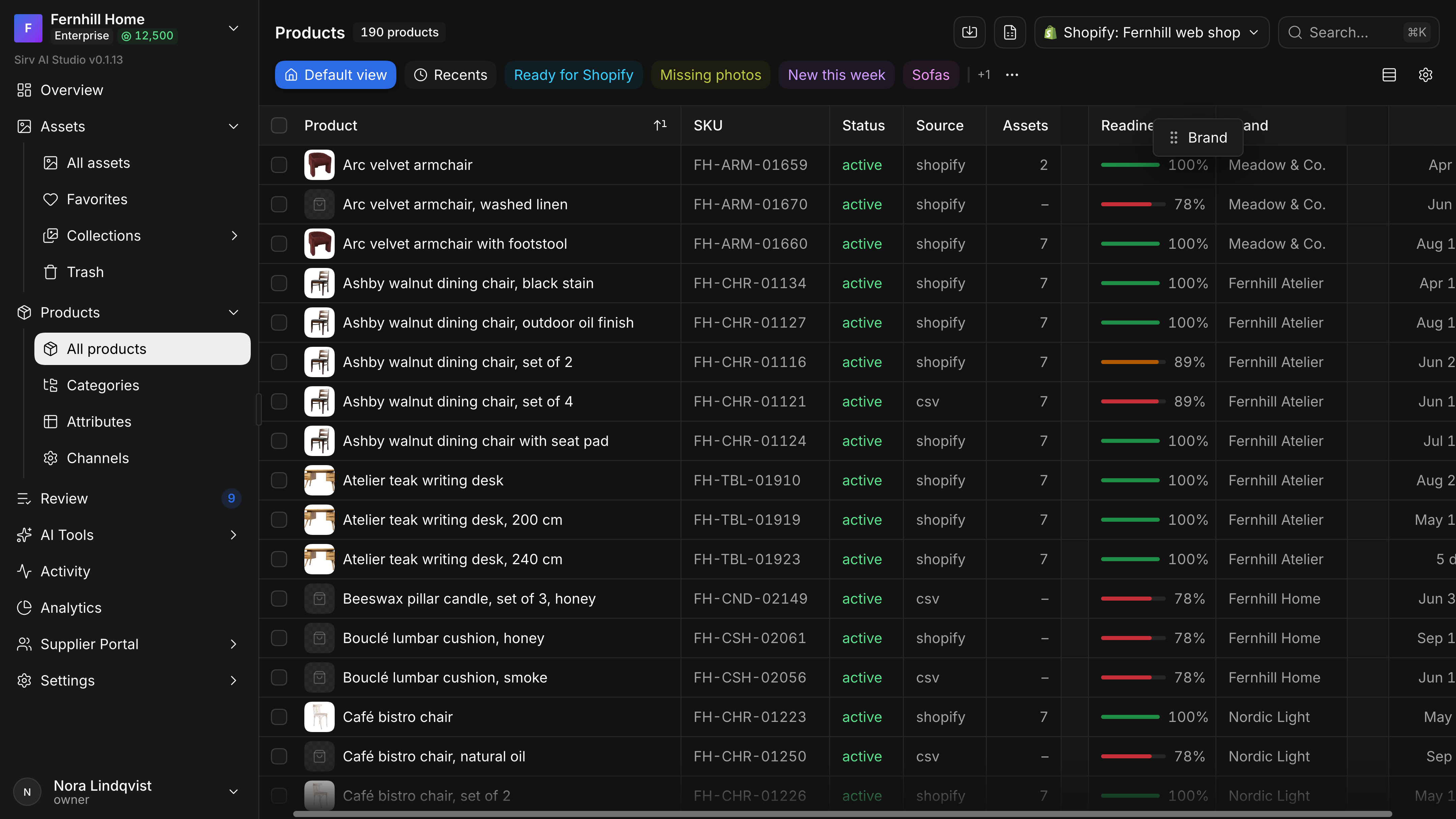1456x819 pixels.
Task: Open Trash in the sidebar
Action: pos(143,272)
